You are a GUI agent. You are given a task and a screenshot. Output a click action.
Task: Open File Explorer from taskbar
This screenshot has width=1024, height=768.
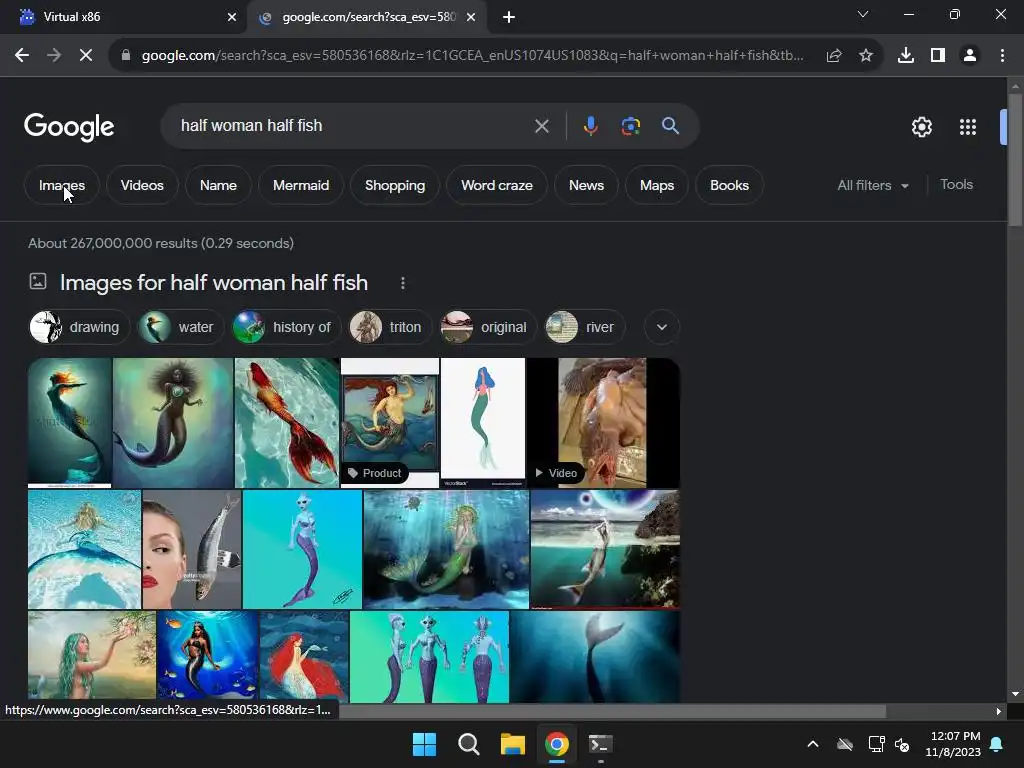coord(513,744)
